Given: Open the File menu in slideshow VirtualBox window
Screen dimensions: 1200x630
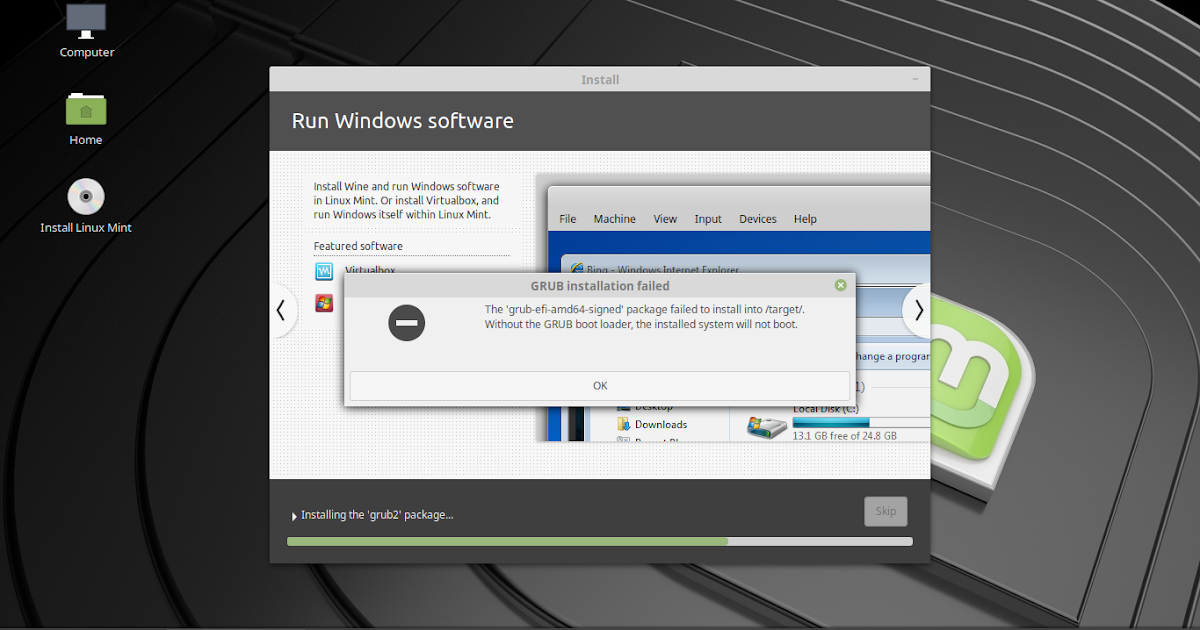Looking at the screenshot, I should 568,219.
